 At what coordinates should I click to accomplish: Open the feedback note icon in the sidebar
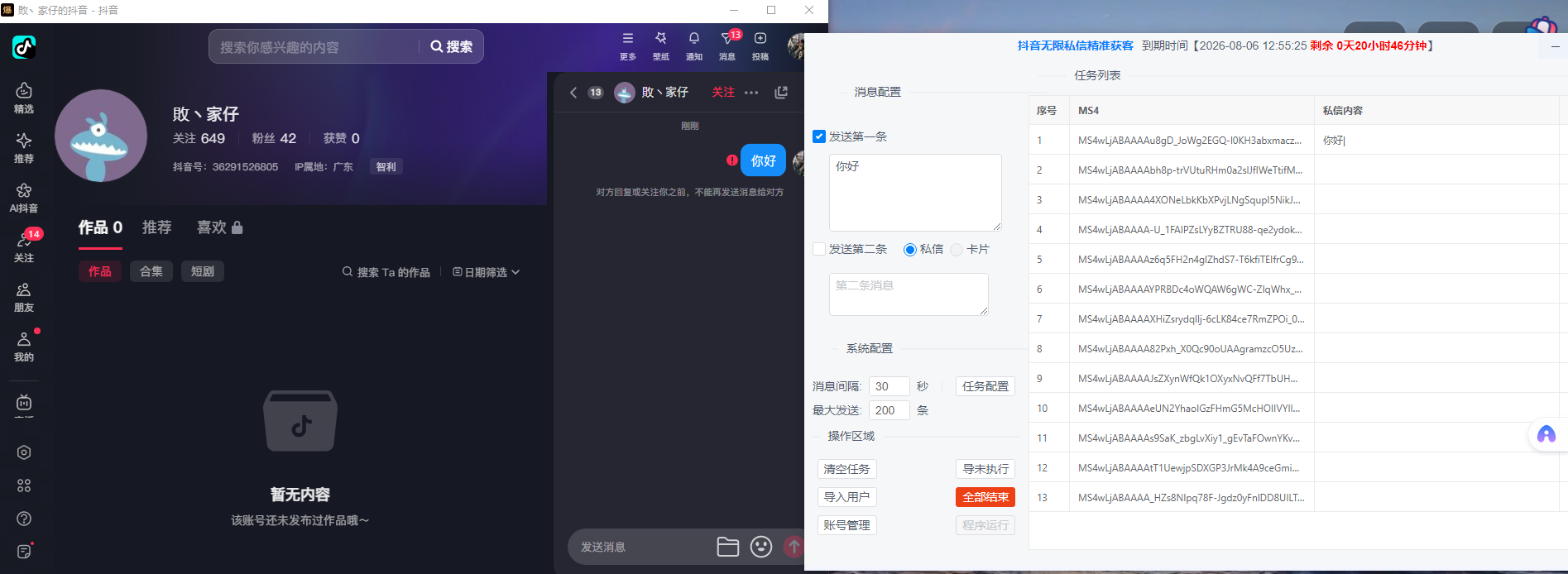coord(24,552)
